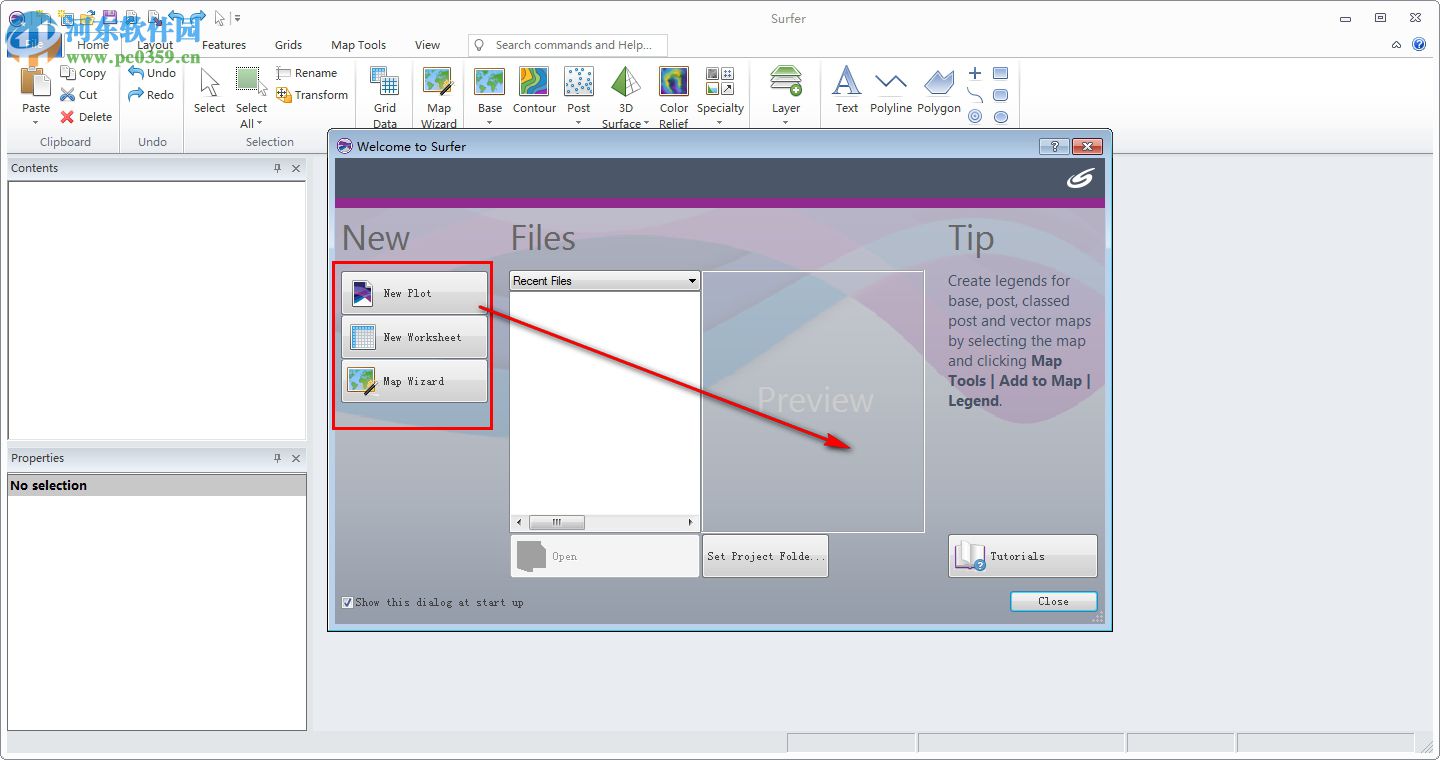Expand the Post map dropdown

point(579,123)
